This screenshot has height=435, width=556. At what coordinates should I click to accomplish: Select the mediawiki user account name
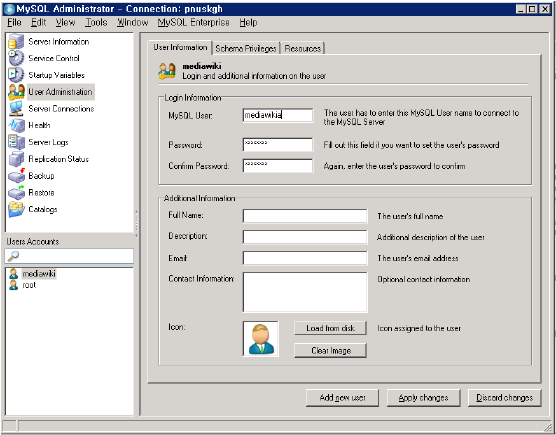pyautogui.click(x=39, y=274)
